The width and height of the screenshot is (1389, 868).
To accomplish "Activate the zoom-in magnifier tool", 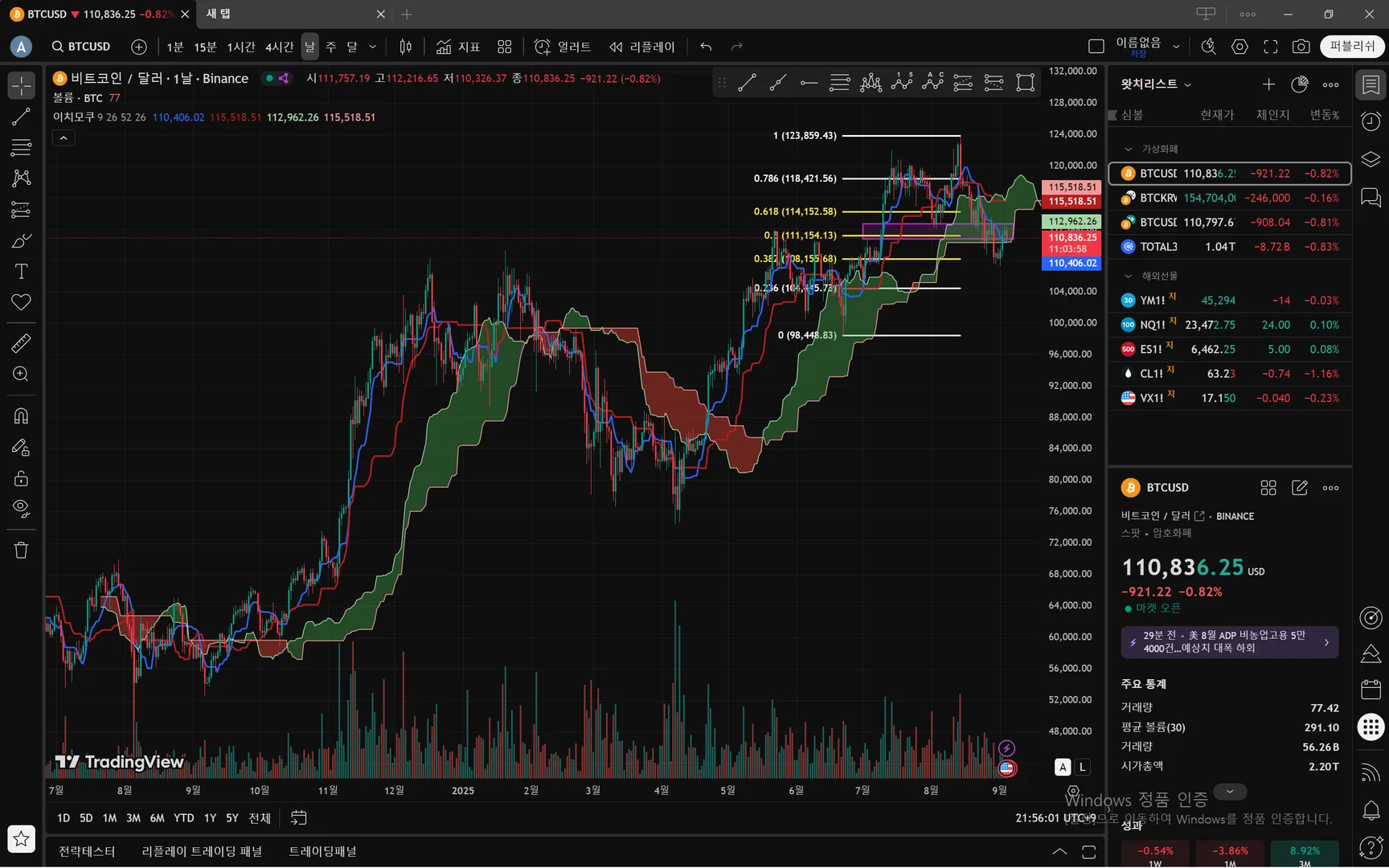I will pyautogui.click(x=22, y=375).
